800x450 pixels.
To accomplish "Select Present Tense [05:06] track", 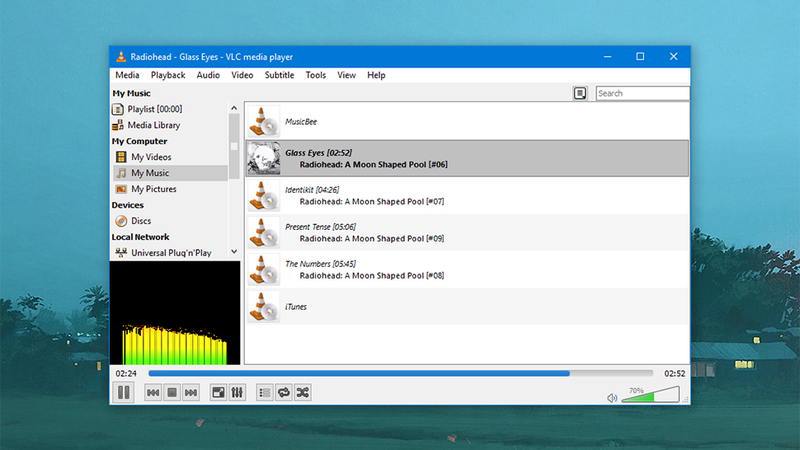I will pyautogui.click(x=467, y=233).
